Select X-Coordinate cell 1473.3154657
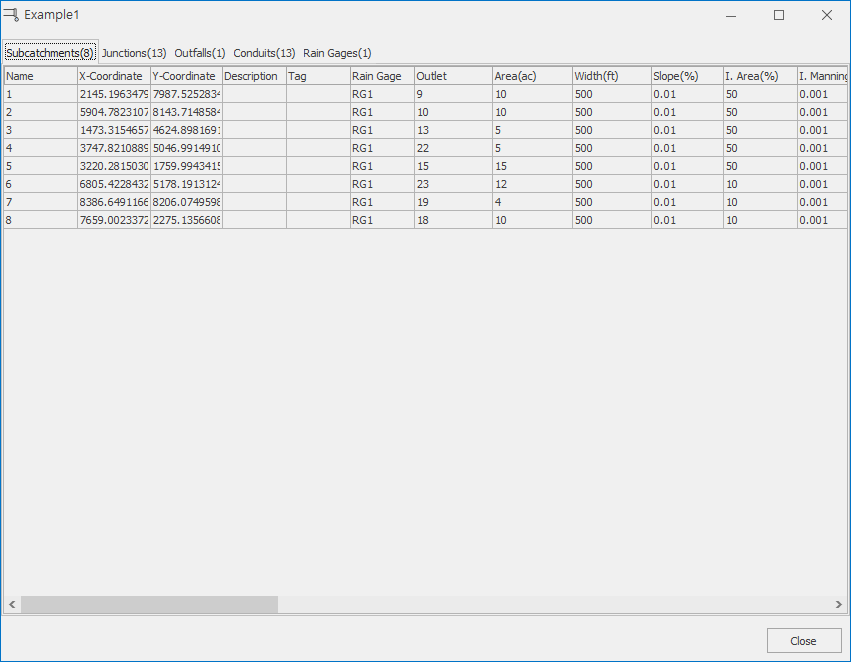 113,130
